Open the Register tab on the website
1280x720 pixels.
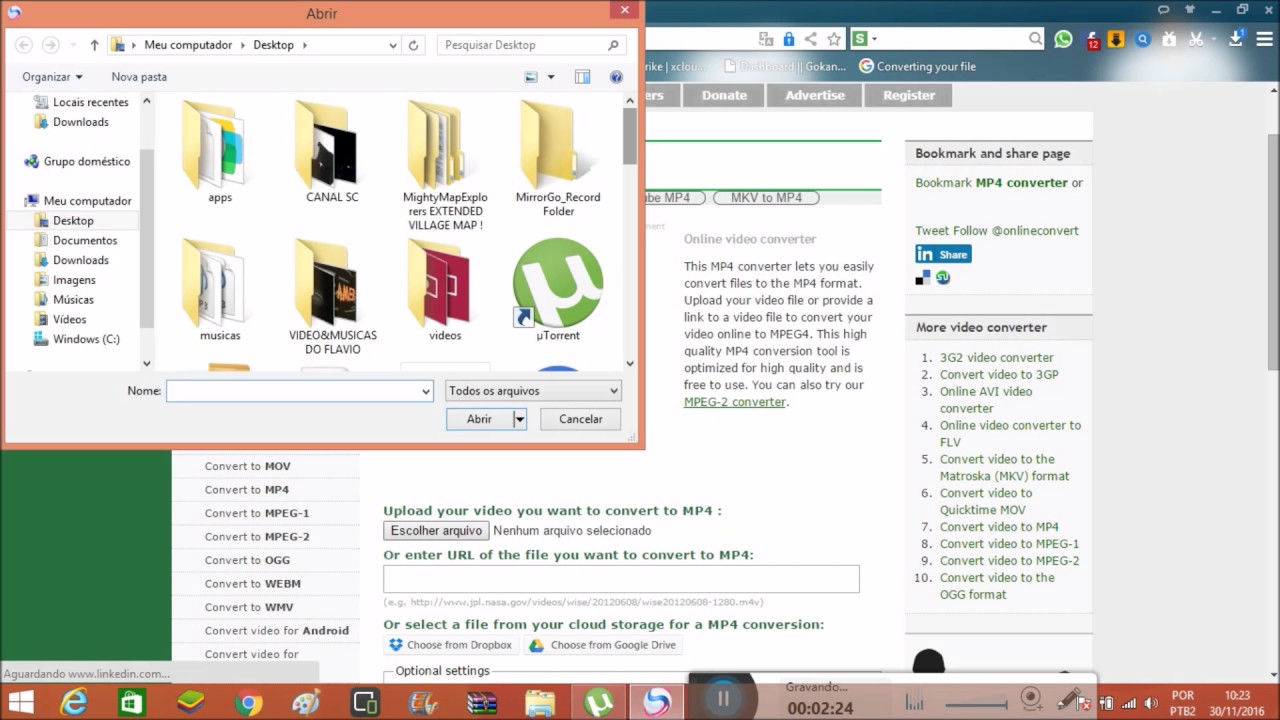click(x=909, y=95)
